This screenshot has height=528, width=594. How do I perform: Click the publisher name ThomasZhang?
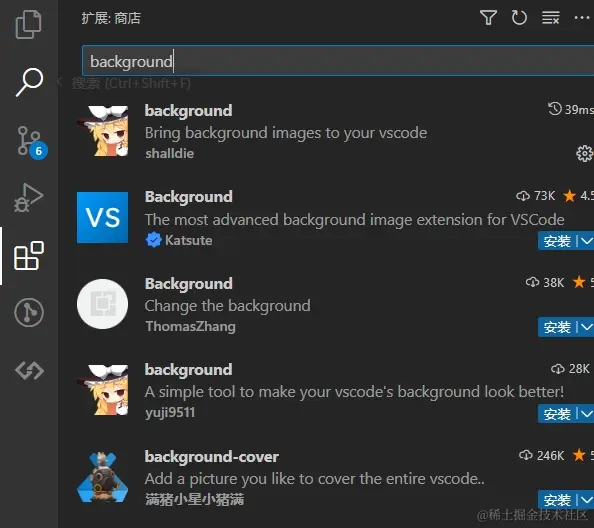(x=191, y=326)
